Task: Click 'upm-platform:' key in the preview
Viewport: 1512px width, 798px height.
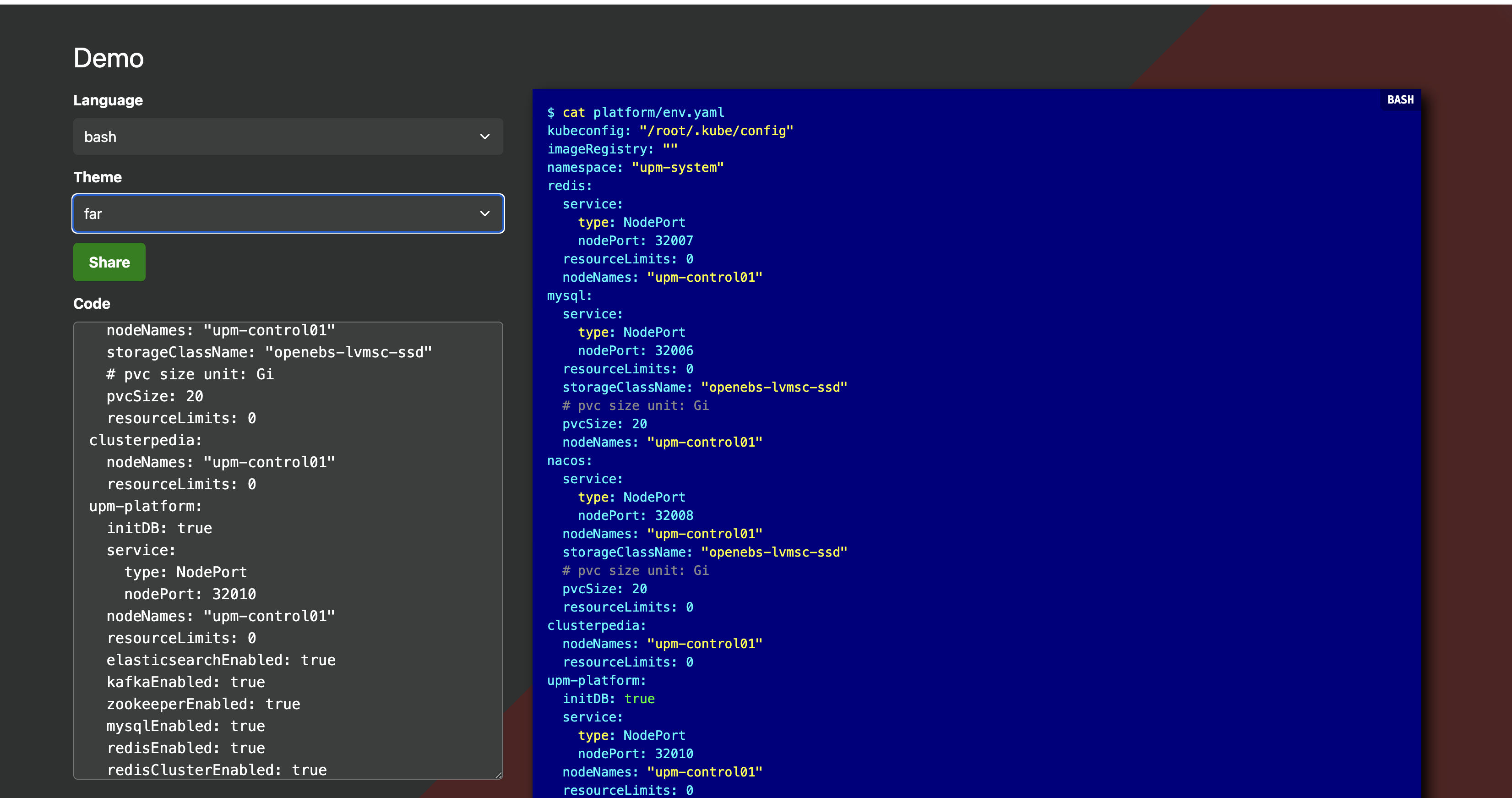Action: pos(597,681)
